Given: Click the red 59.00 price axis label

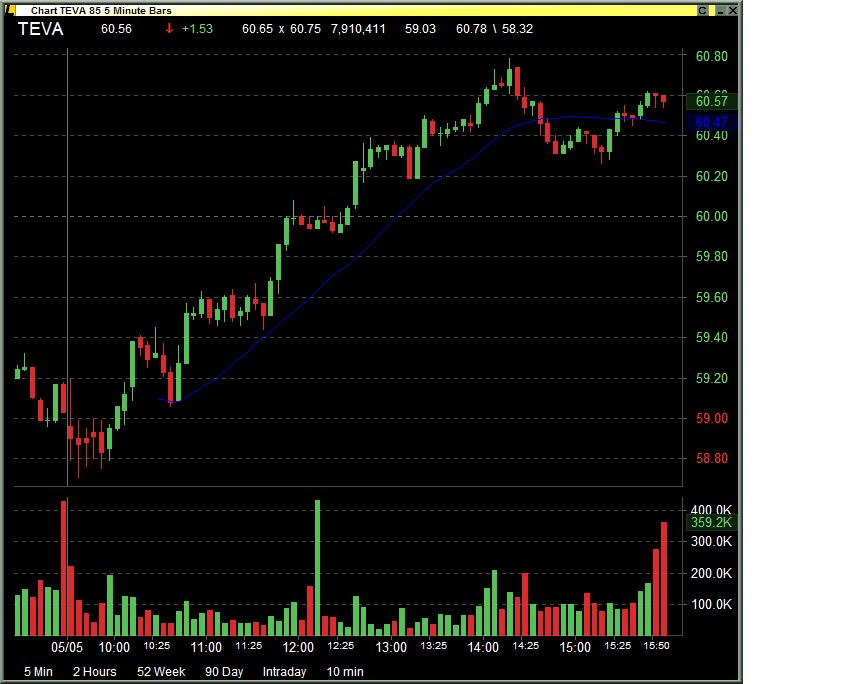Looking at the screenshot, I should pyautogui.click(x=712, y=418).
